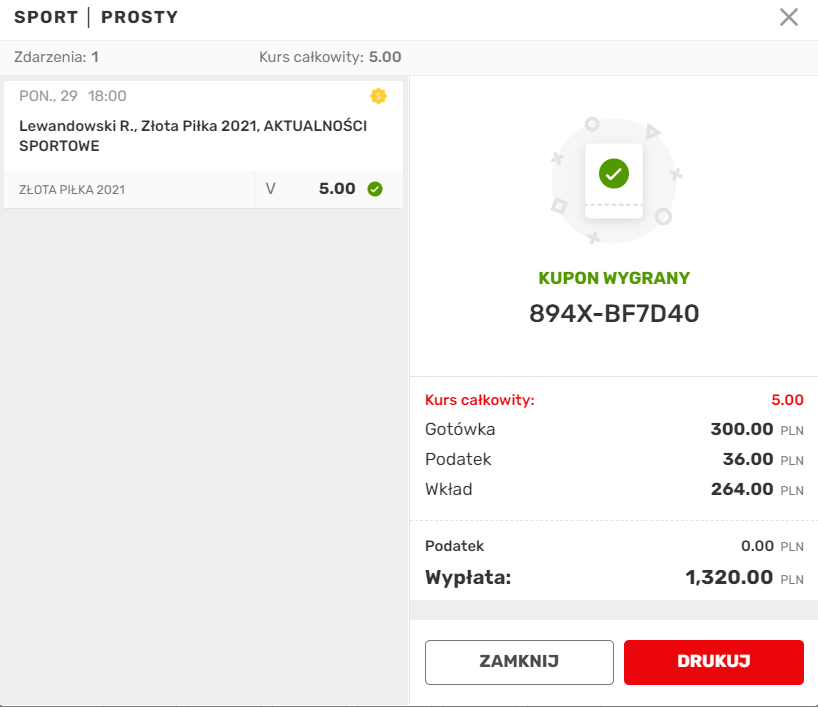Open the Lewandowski R. Złota Piłka event
The image size is (818, 707).
pos(193,136)
